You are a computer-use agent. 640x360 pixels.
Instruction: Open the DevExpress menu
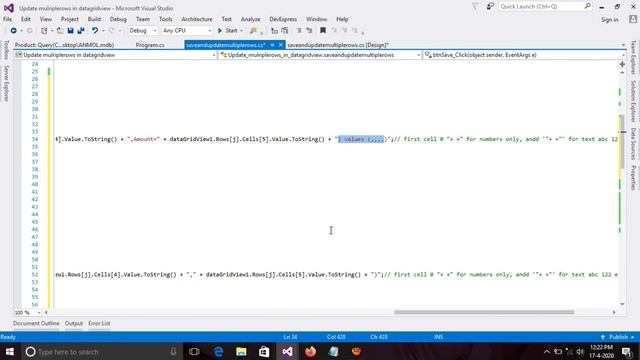point(283,19)
